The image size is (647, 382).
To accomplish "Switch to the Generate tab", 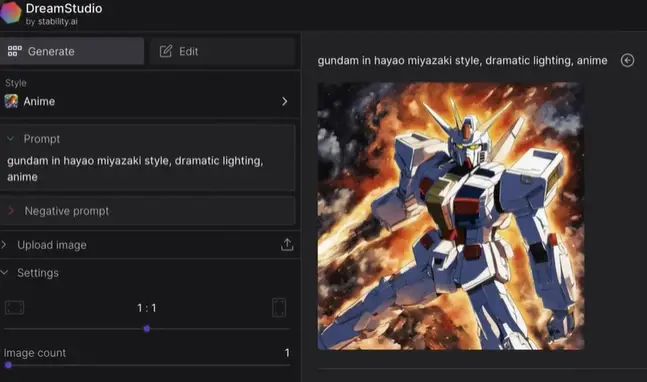I will 72,51.
